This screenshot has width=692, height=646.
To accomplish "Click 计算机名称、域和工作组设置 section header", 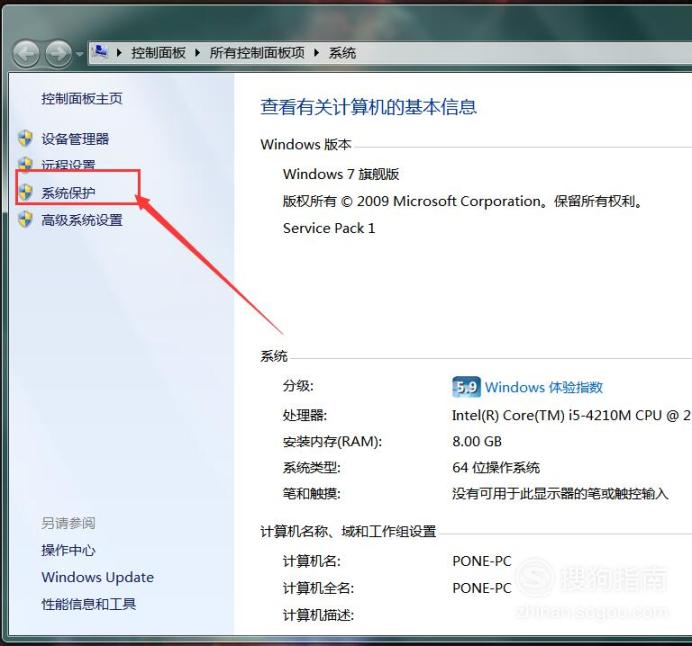I will 348,531.
